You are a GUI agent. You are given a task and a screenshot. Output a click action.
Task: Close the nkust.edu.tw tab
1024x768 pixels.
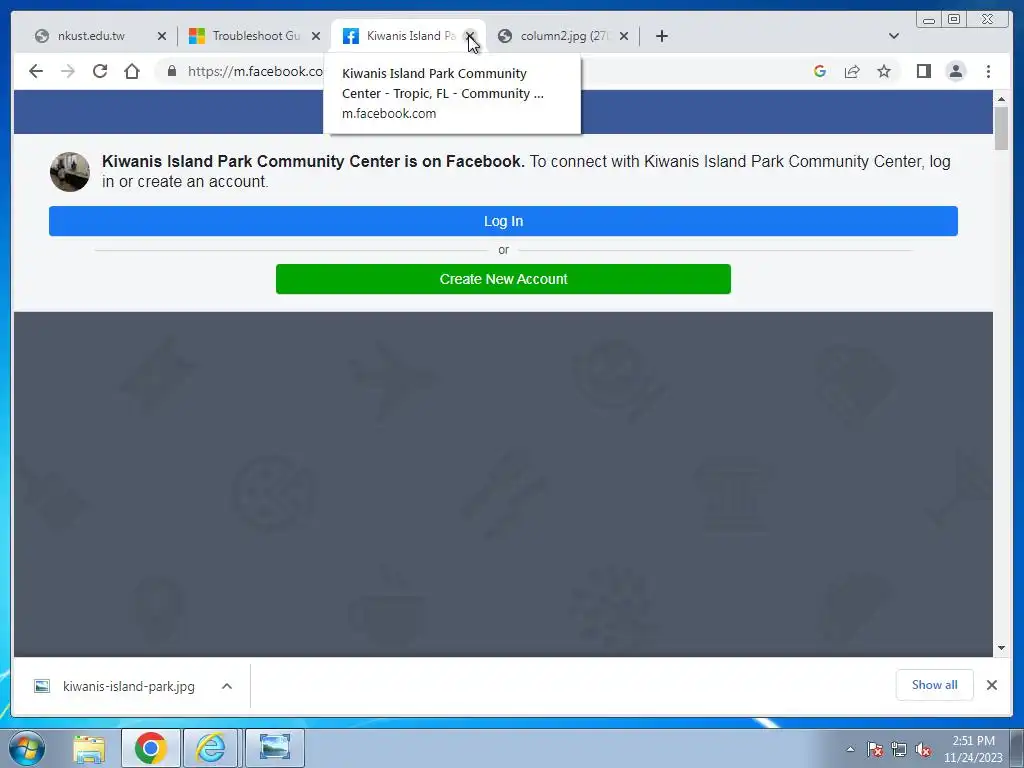click(x=162, y=36)
